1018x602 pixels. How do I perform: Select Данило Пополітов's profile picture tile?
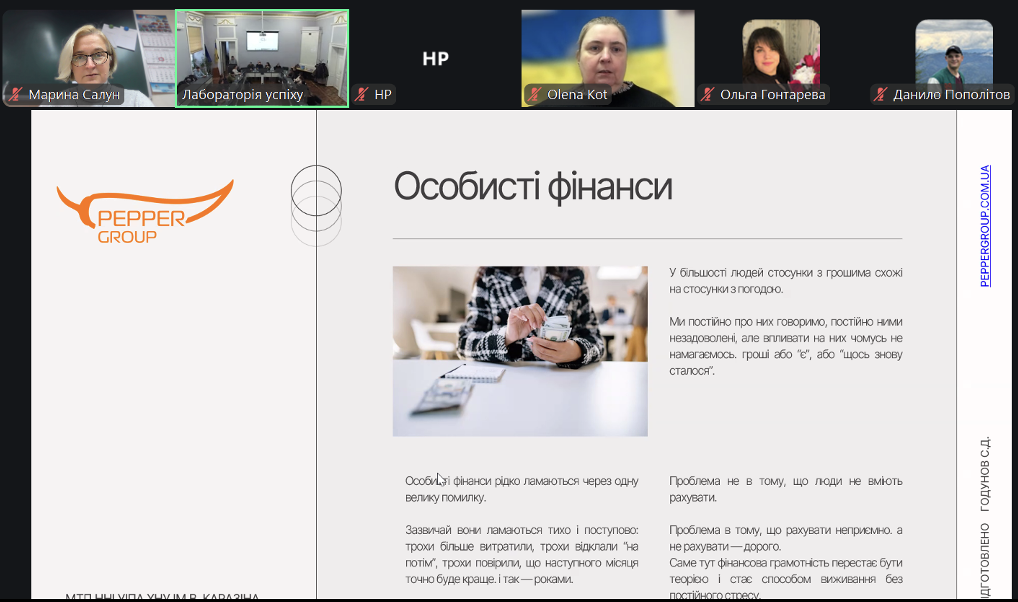954,50
